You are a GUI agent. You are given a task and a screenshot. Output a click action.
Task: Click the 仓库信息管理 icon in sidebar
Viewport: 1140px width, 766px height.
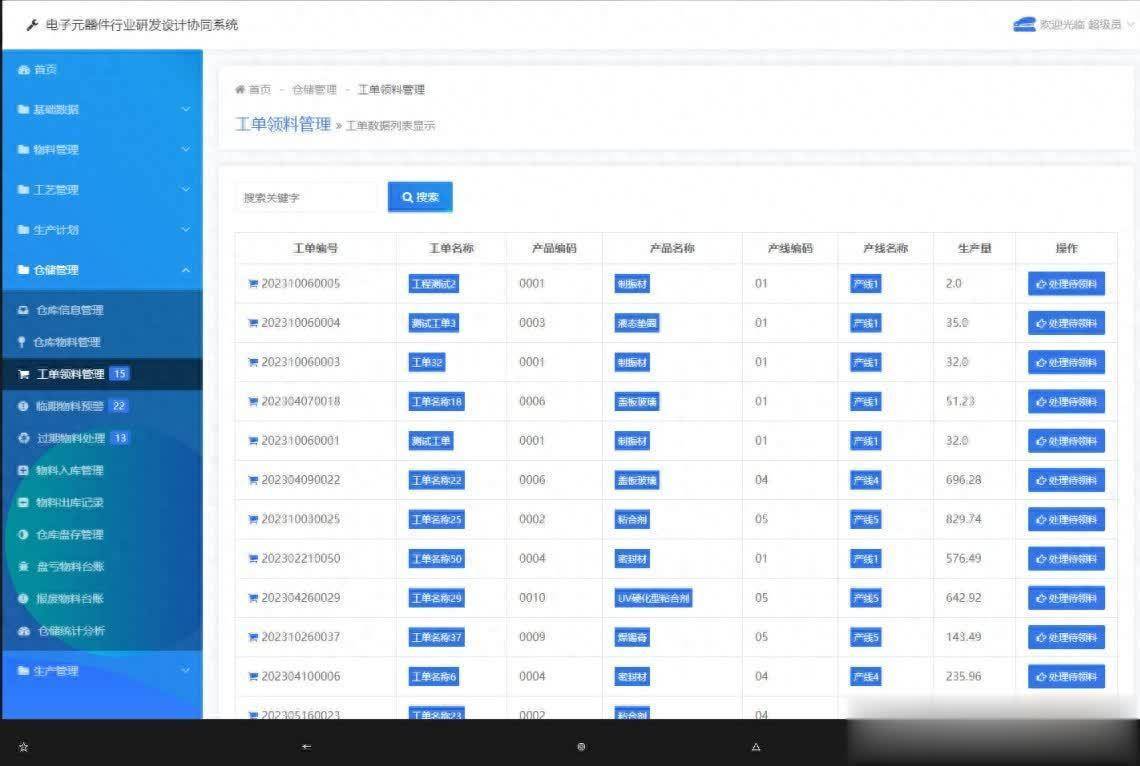[x=24, y=310]
